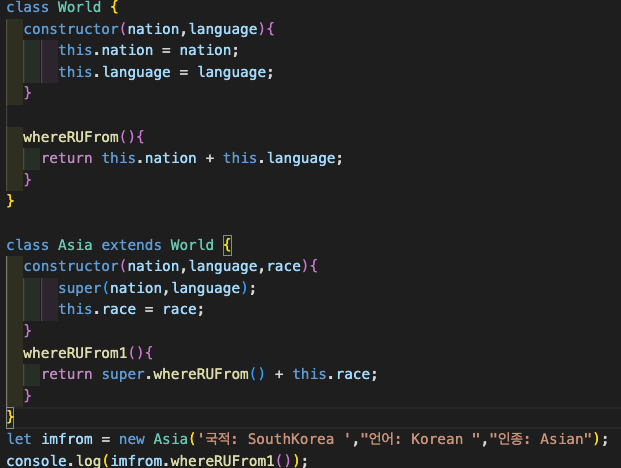Click 'whereRUFrom1' in the console.log call

(222, 461)
